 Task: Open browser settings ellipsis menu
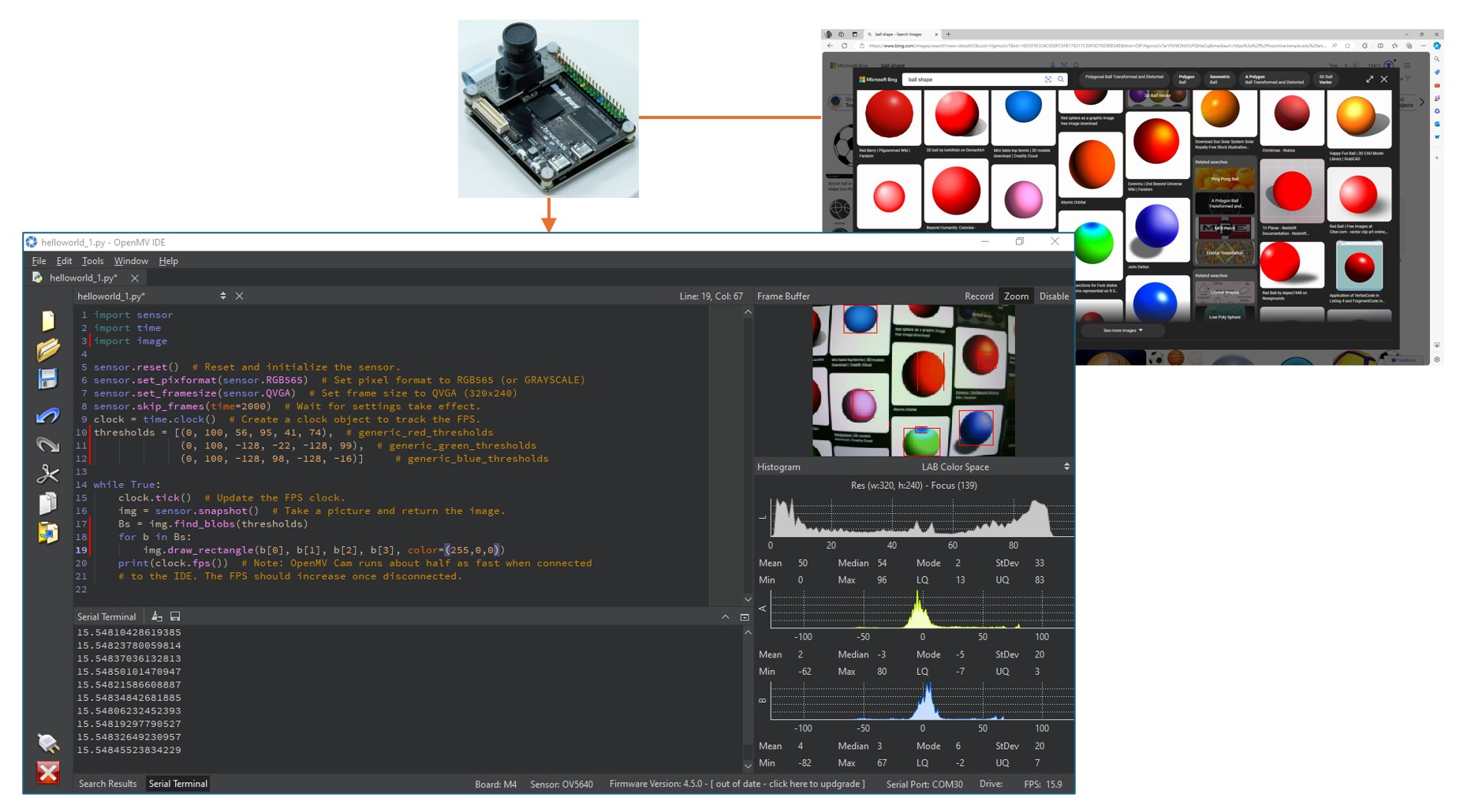pos(1423,46)
